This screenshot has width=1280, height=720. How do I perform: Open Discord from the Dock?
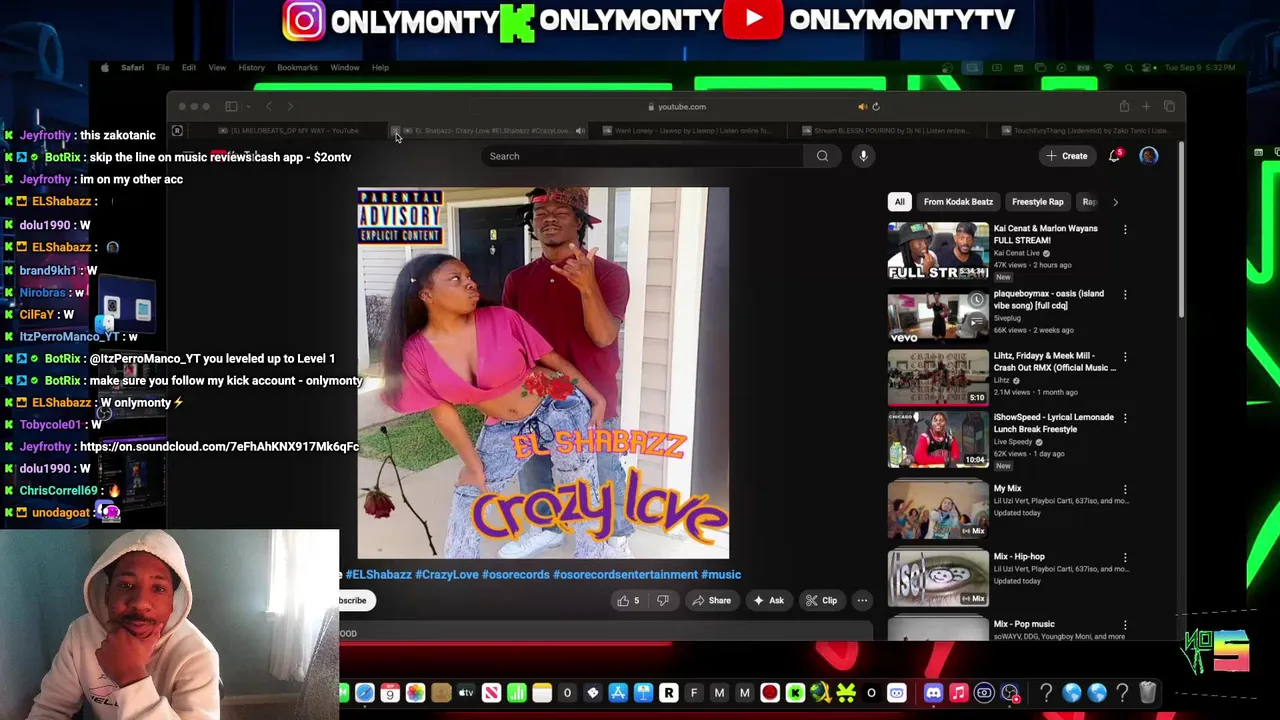933,693
